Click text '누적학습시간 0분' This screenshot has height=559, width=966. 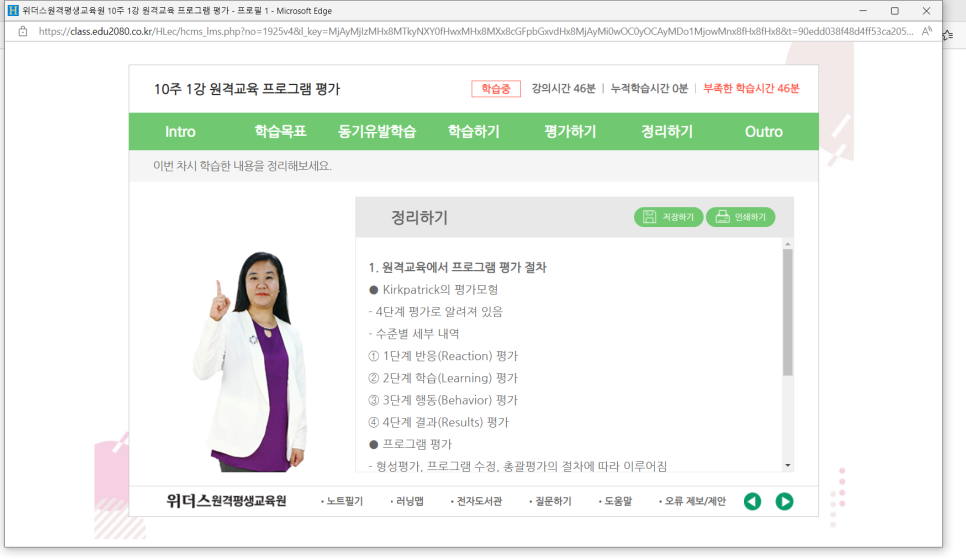(649, 89)
